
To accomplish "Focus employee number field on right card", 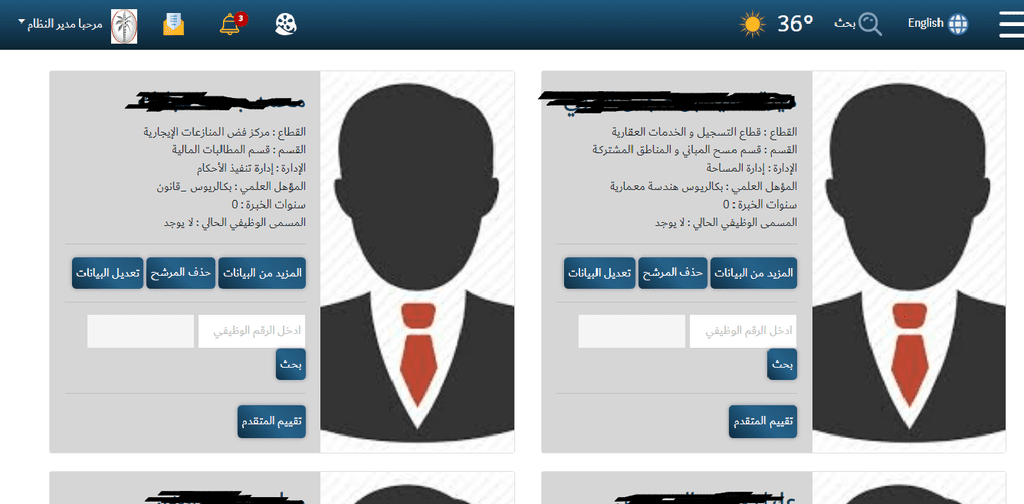I will 743,331.
